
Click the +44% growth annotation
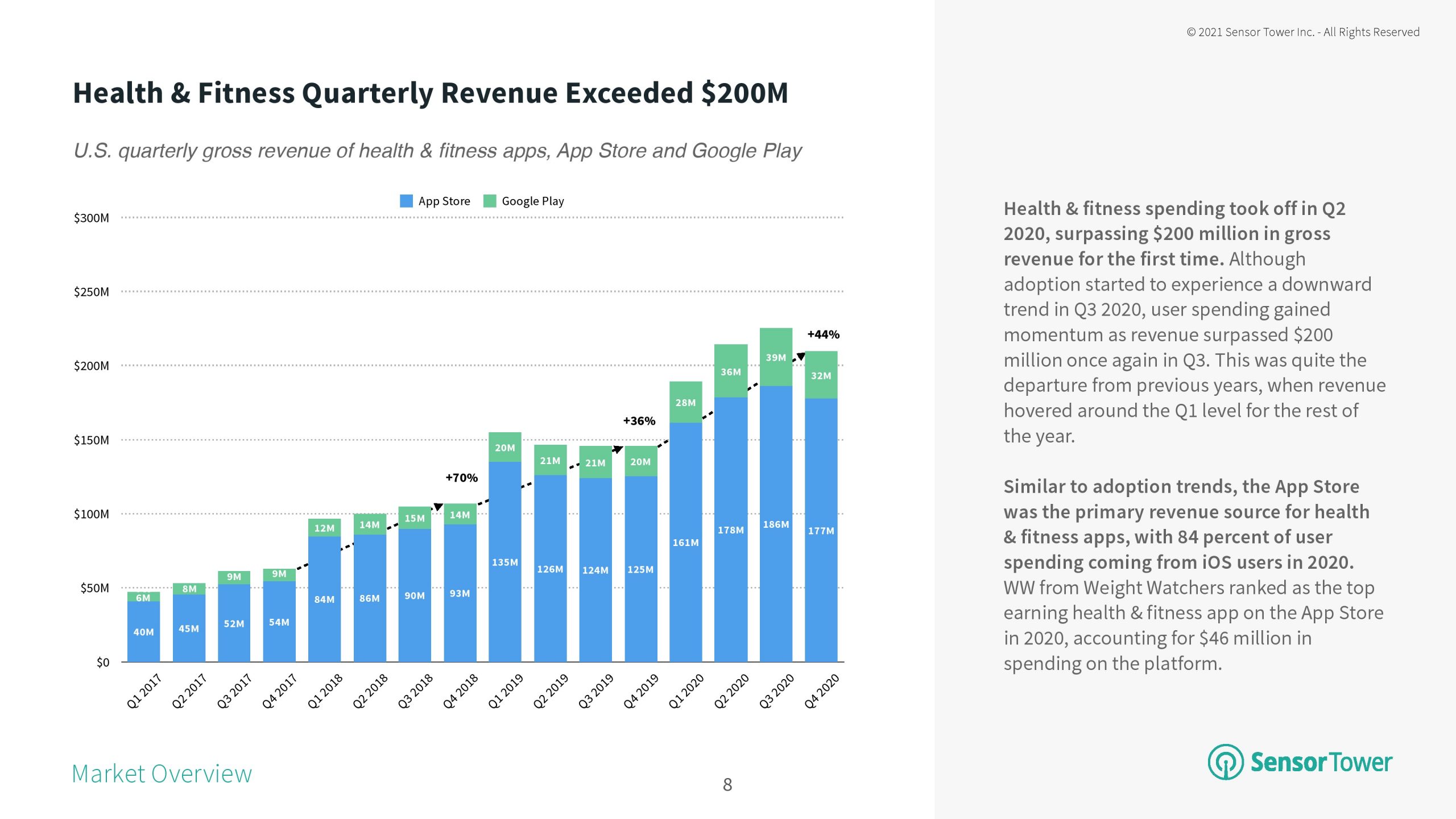823,334
